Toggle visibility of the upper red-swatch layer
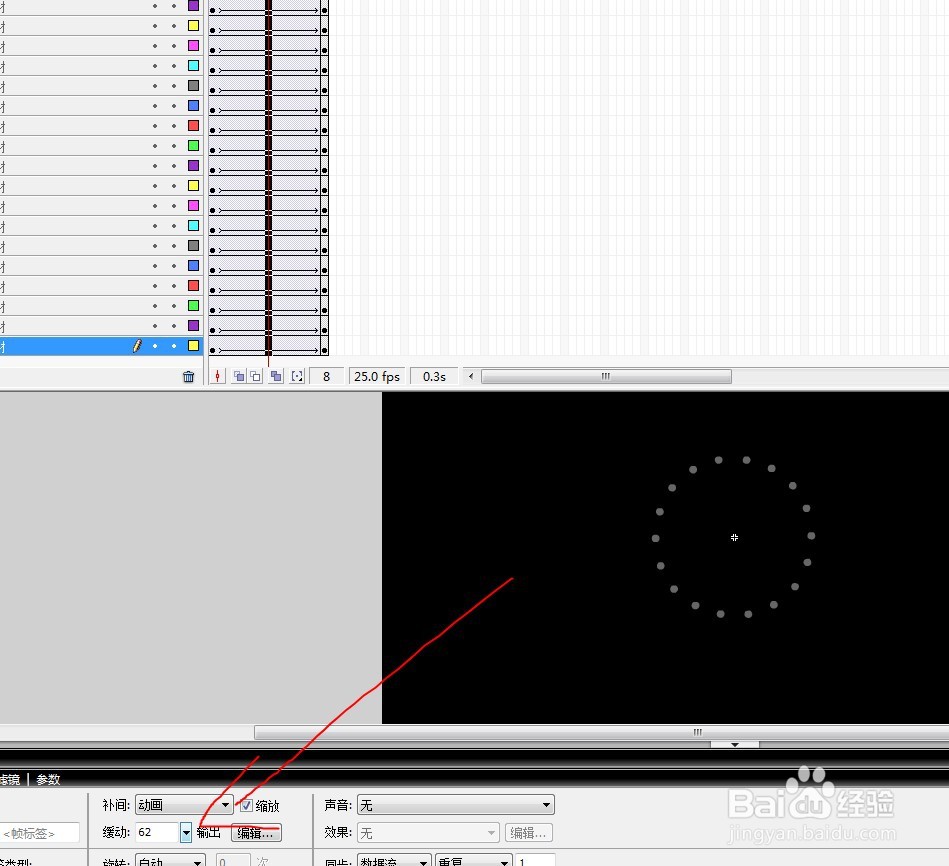Viewport: 949px width, 866px height. coord(155,126)
